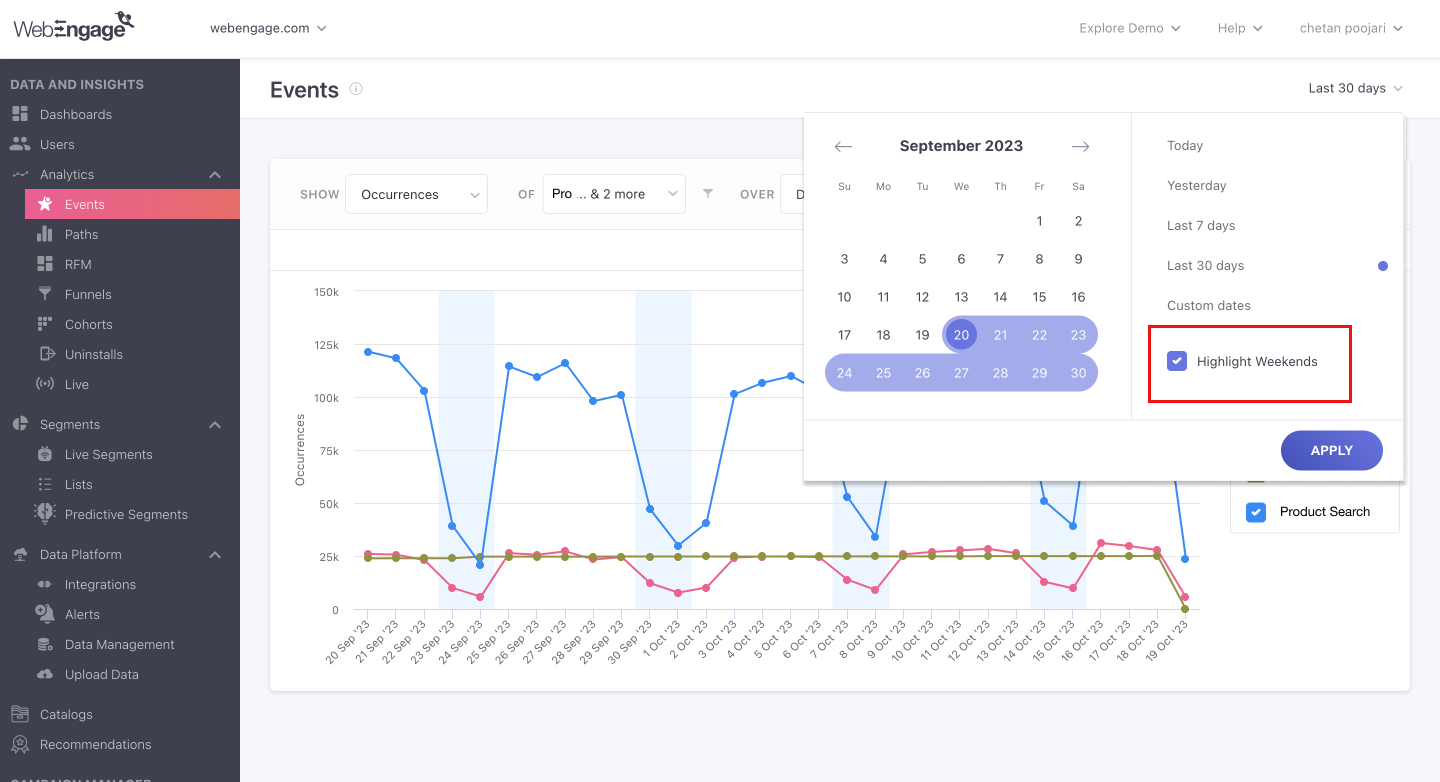
Task: Go to previous month in calendar
Action: pos(843,146)
